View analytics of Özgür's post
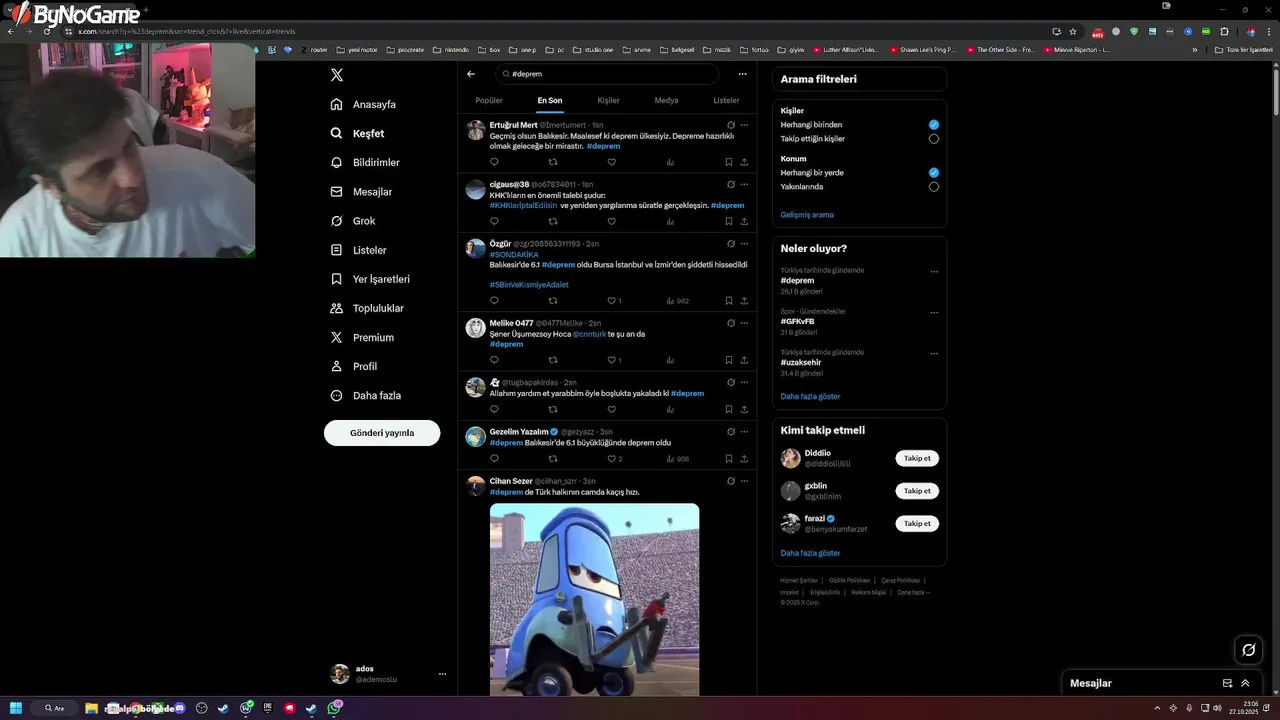Image resolution: width=1280 pixels, height=720 pixels. click(x=677, y=301)
